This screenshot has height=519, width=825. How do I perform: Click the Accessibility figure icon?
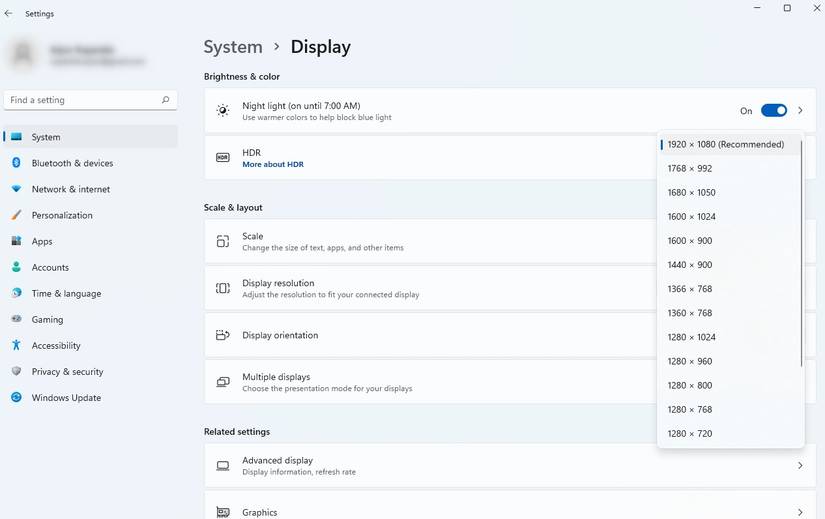[16, 345]
